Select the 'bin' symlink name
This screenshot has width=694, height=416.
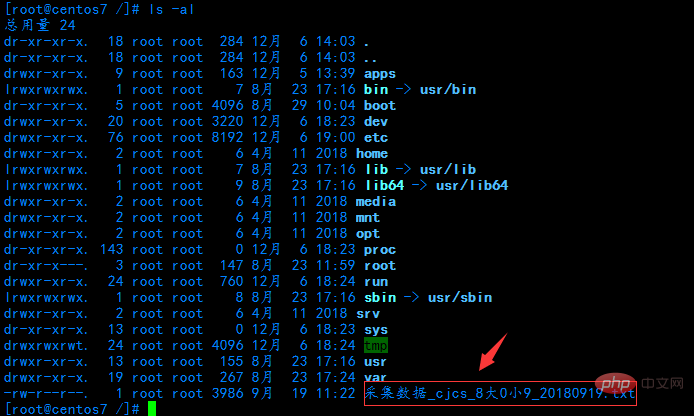[376, 89]
